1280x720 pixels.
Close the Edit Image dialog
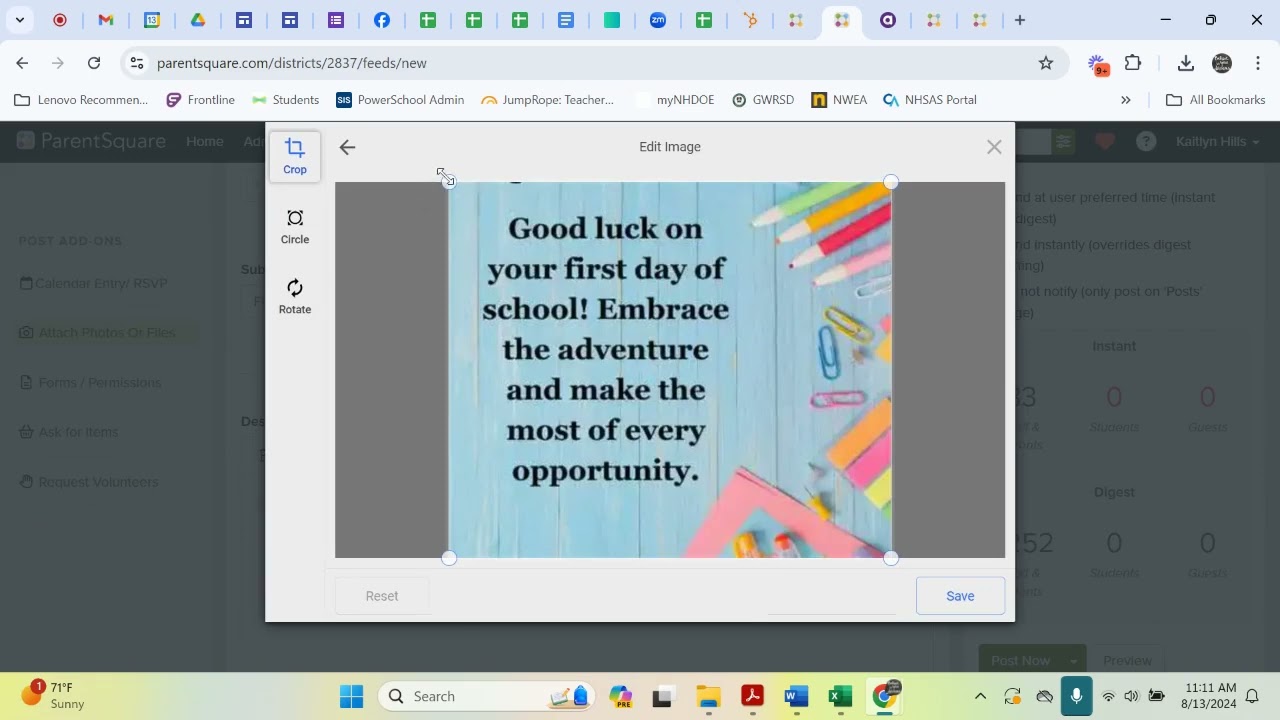994,147
